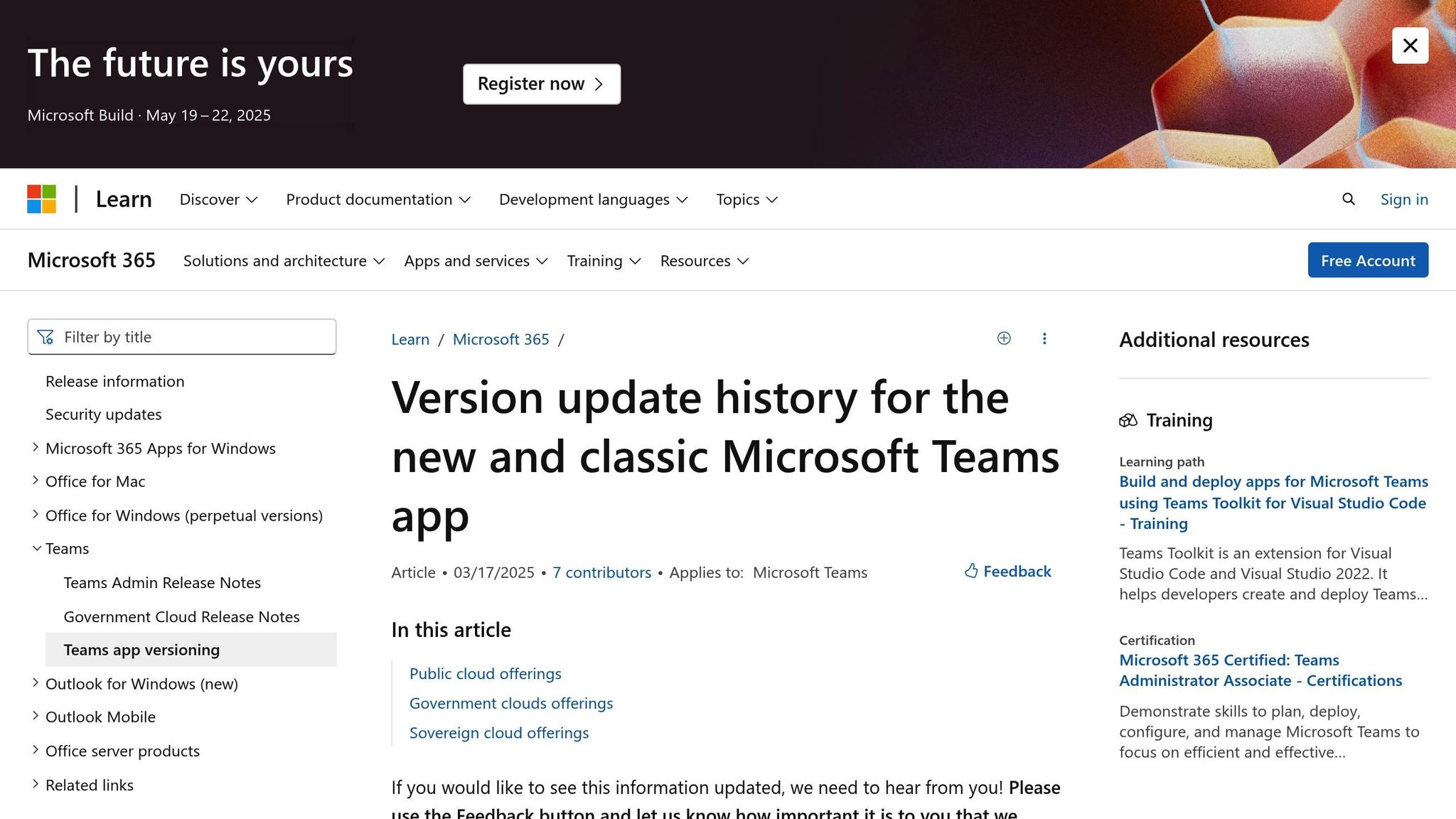Focus the Filter by title field
1456x819 pixels.
coord(182,337)
